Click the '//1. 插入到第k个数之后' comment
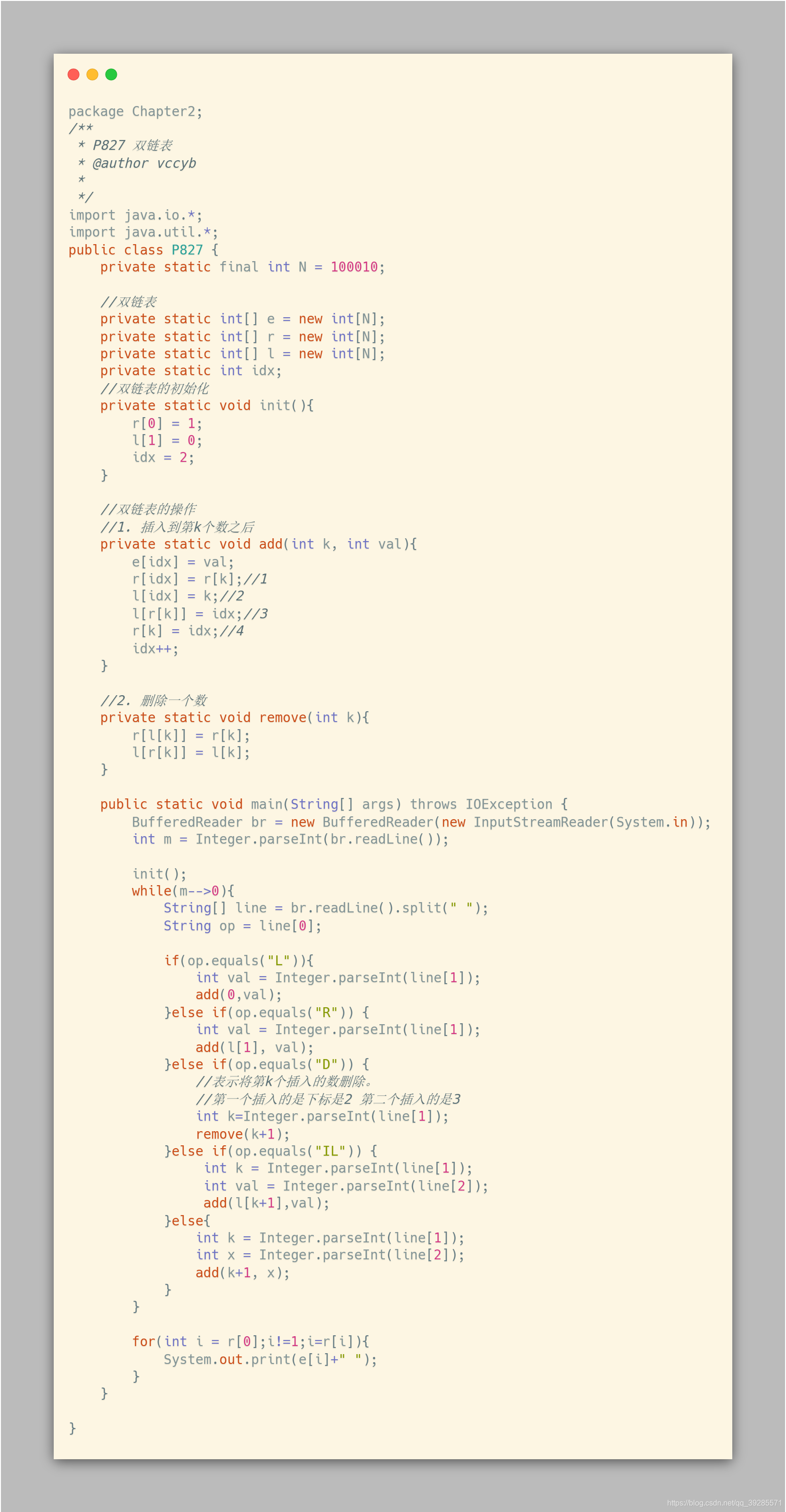Image resolution: width=786 pixels, height=1512 pixels. point(177,527)
